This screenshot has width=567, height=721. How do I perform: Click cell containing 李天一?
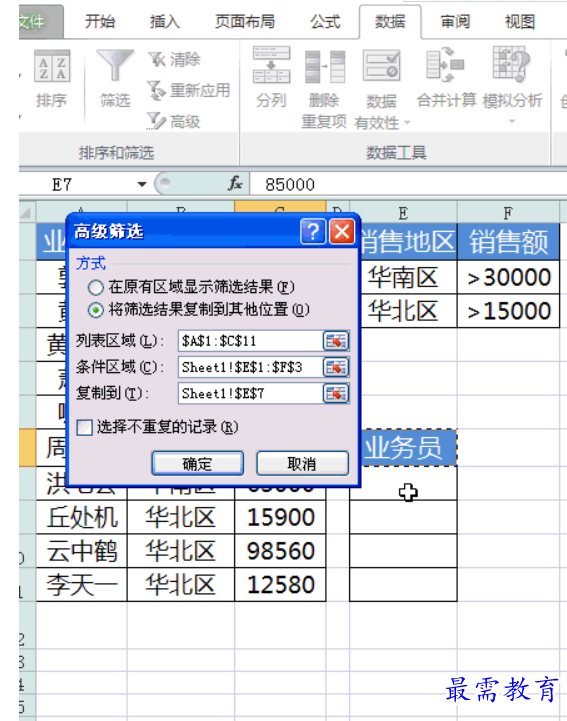coord(82,584)
